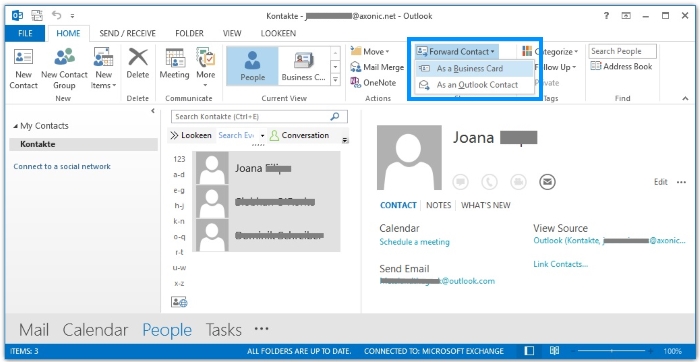Open the Address Book
Image resolution: width=700 pixels, height=362 pixels.
[621, 67]
